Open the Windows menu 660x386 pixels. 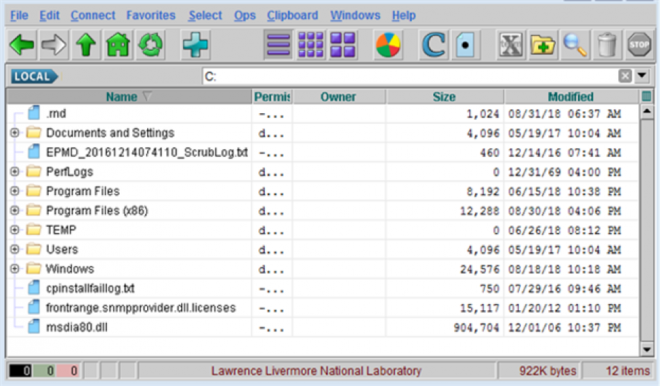tap(355, 16)
